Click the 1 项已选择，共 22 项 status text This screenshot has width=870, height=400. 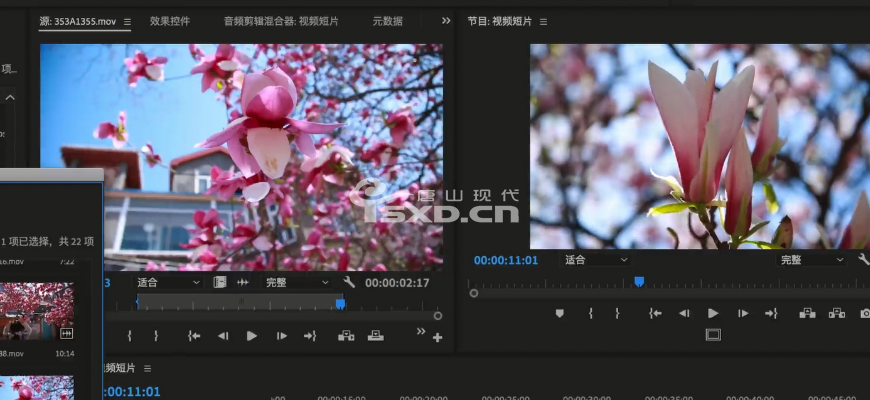[x=48, y=241]
